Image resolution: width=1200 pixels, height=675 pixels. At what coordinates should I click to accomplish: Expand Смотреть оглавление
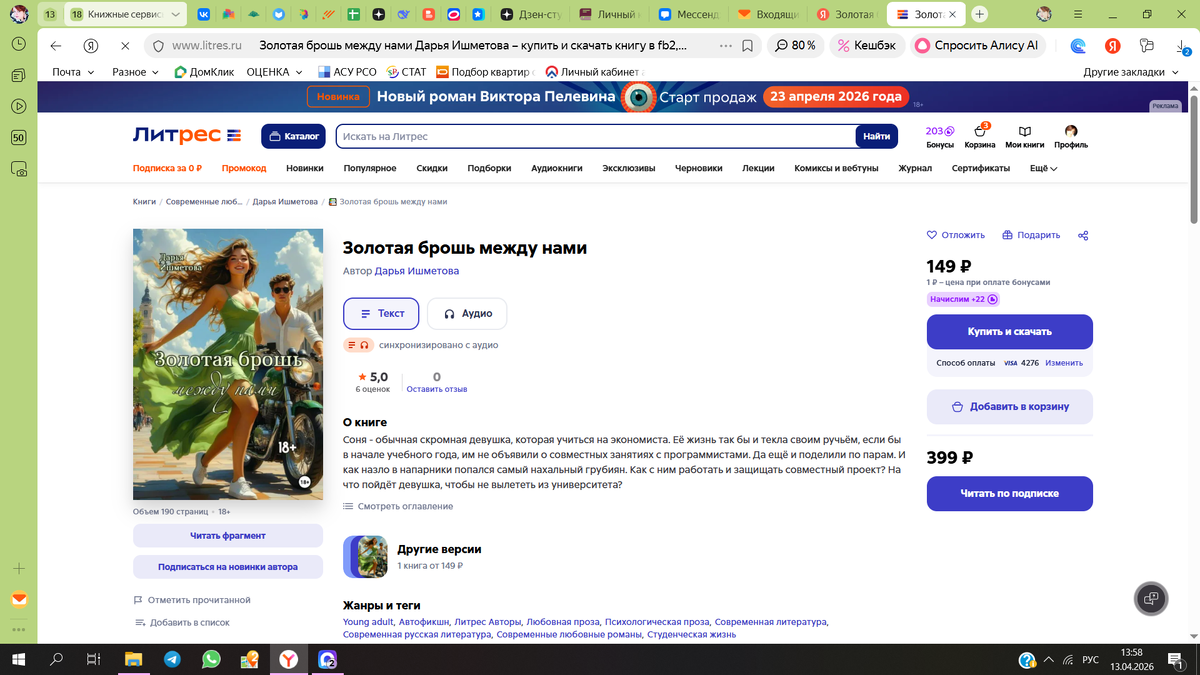[x=398, y=506]
